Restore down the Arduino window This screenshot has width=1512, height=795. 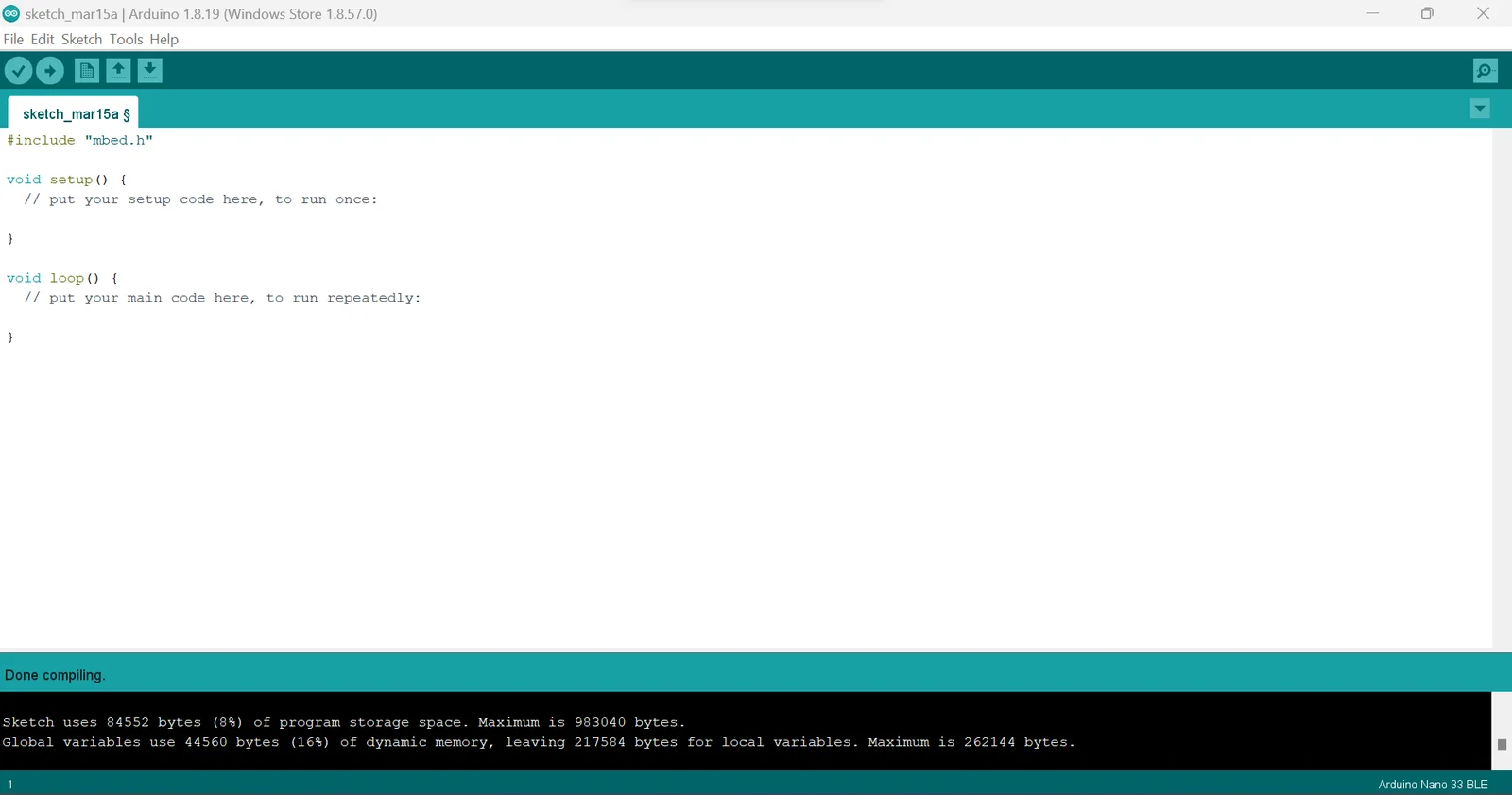(x=1427, y=13)
